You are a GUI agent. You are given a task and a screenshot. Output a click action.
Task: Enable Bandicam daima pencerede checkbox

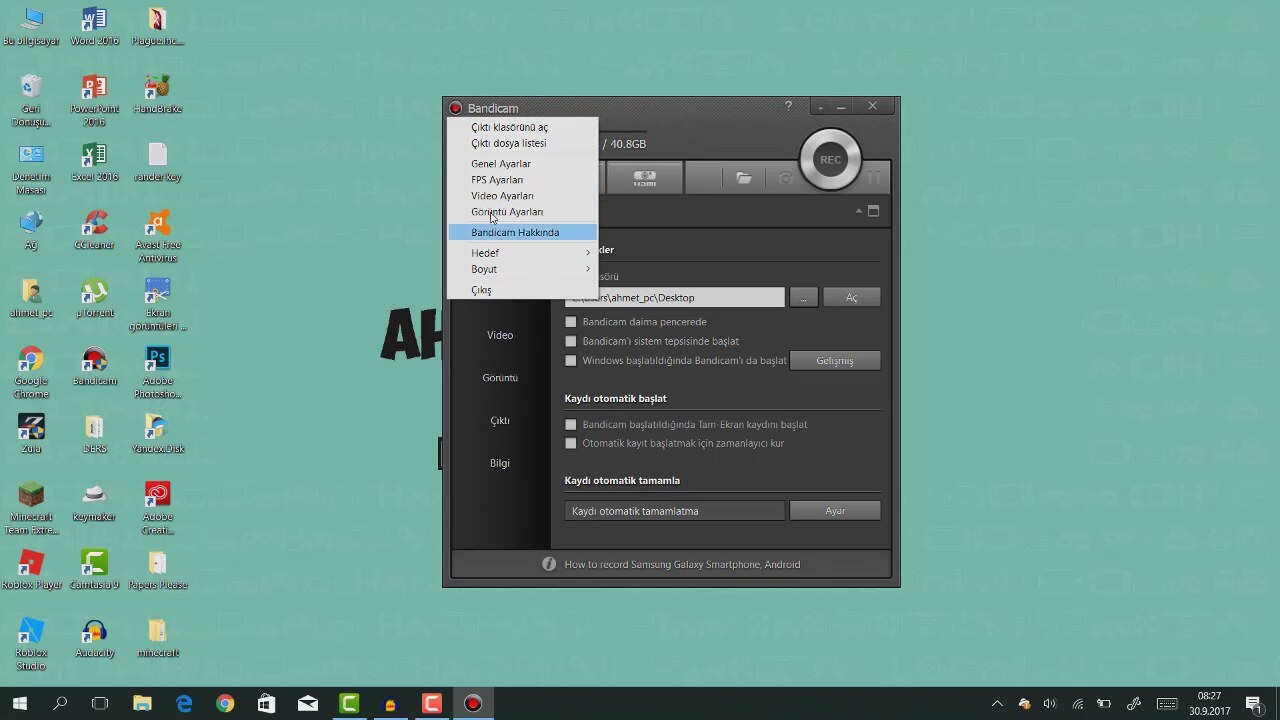[x=571, y=322]
